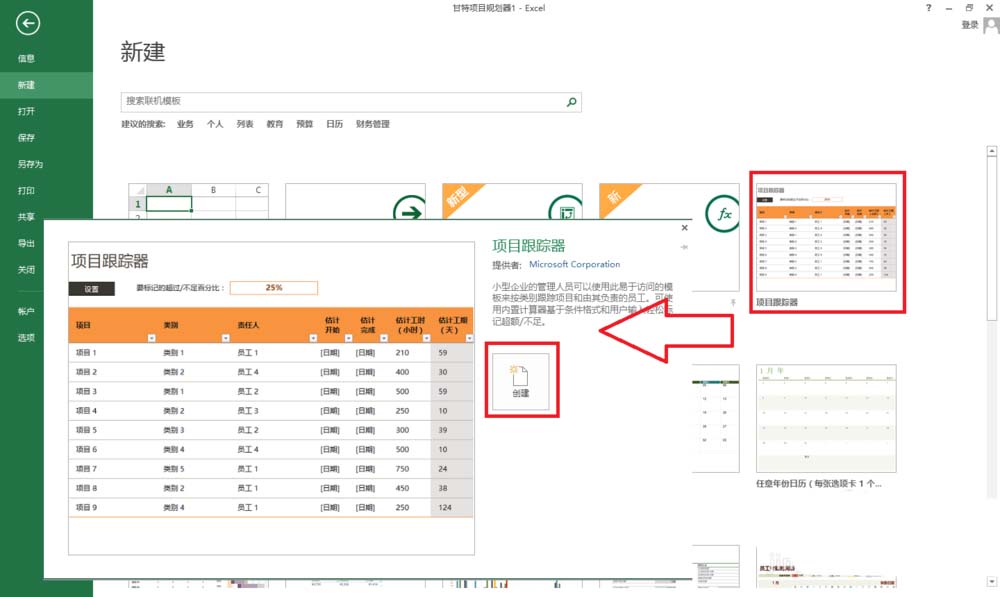Image resolution: width=1000 pixels, height=597 pixels.
Task: Click the 设置 button in the template preview
Action: pyautogui.click(x=92, y=287)
